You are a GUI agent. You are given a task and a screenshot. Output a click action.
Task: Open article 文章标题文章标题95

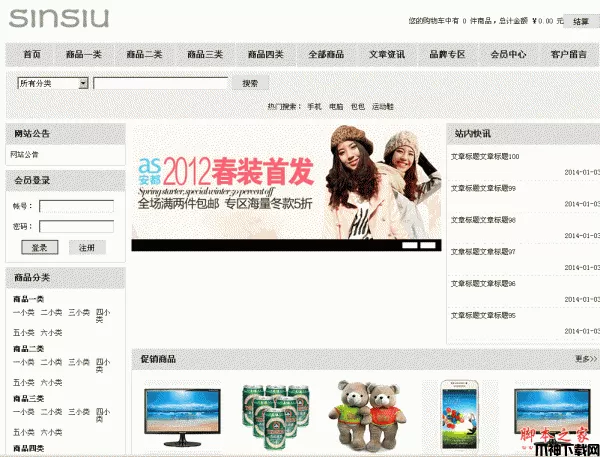point(483,315)
